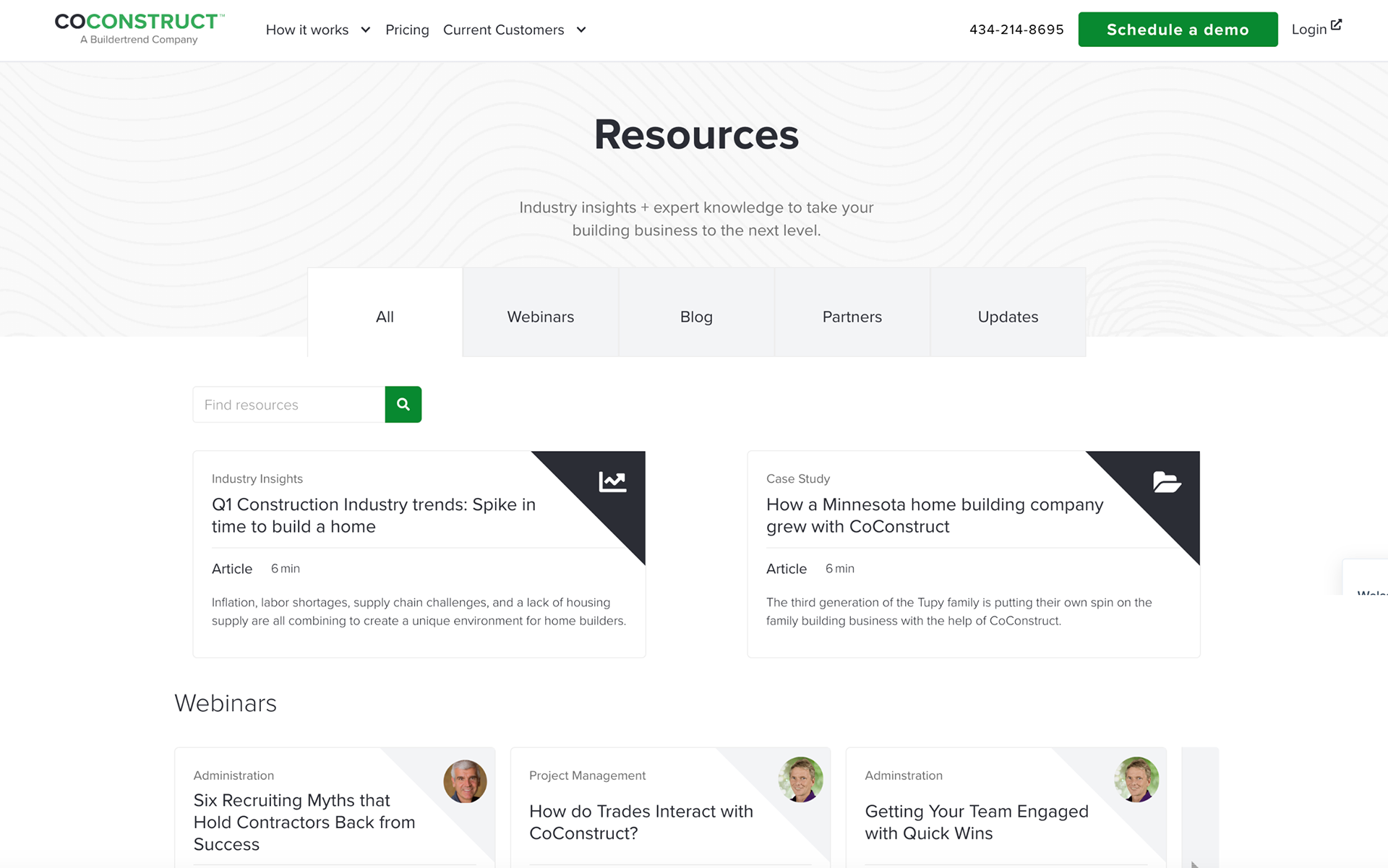This screenshot has width=1388, height=868.
Task: Click the Schedule a demo button
Action: click(1178, 30)
